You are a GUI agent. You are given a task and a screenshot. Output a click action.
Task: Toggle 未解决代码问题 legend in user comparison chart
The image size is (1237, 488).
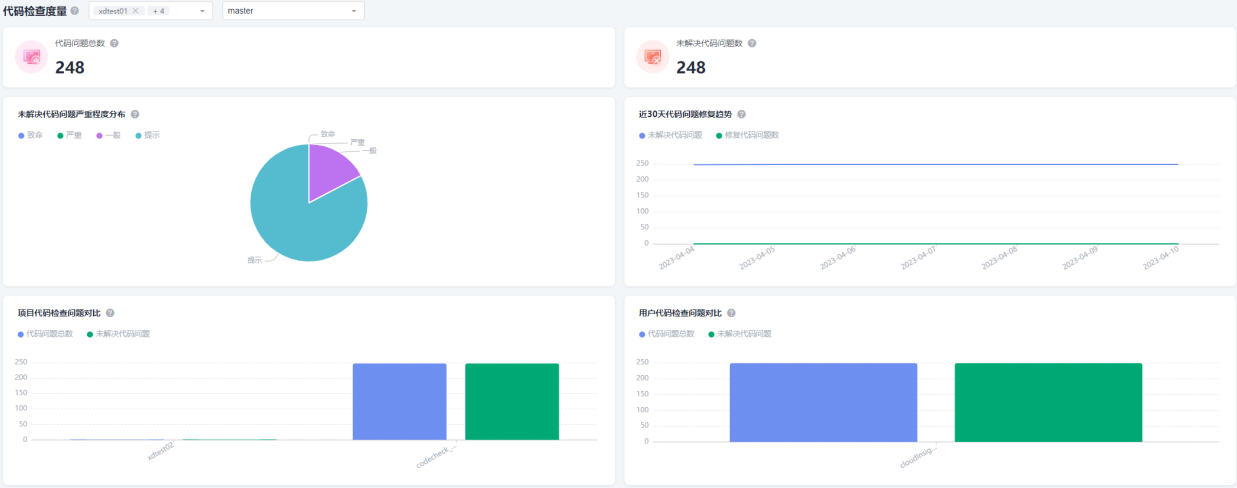tap(740, 333)
